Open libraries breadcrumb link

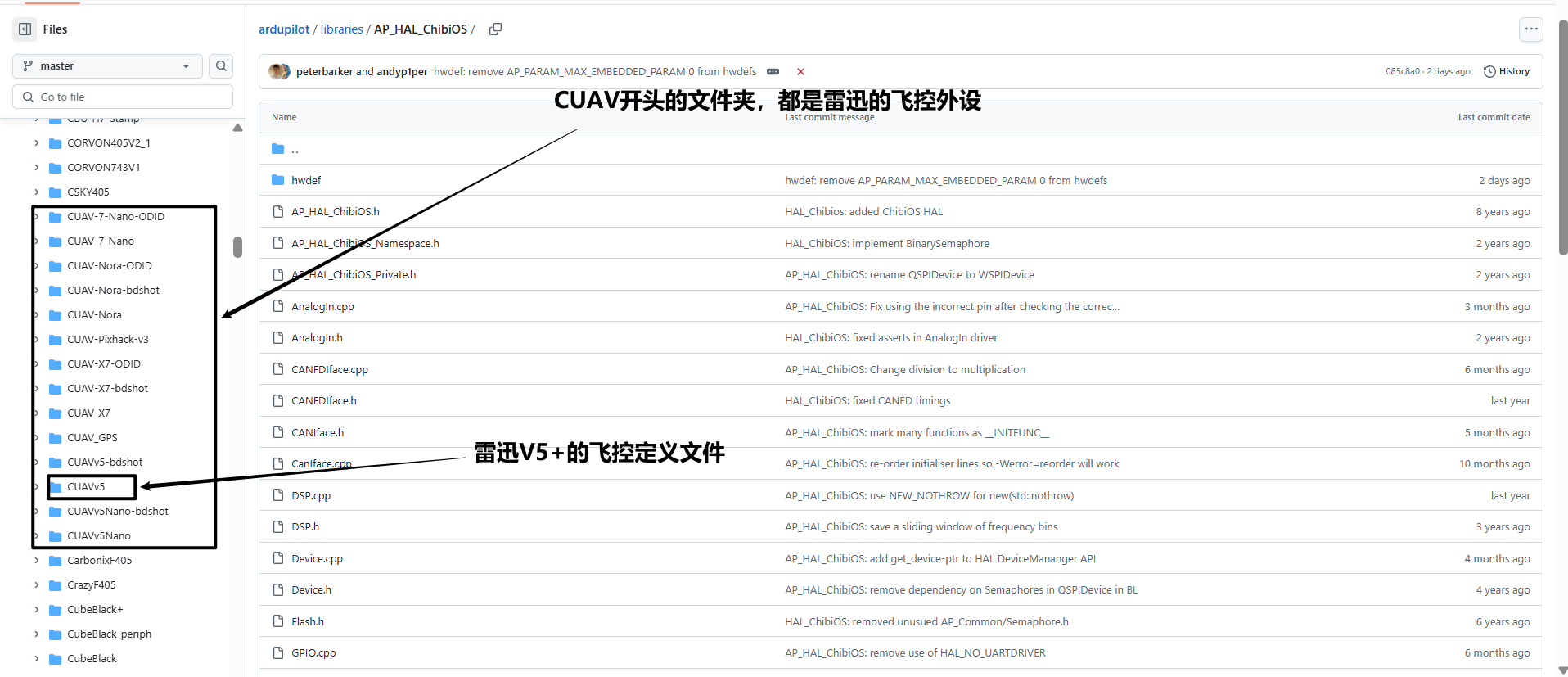341,29
